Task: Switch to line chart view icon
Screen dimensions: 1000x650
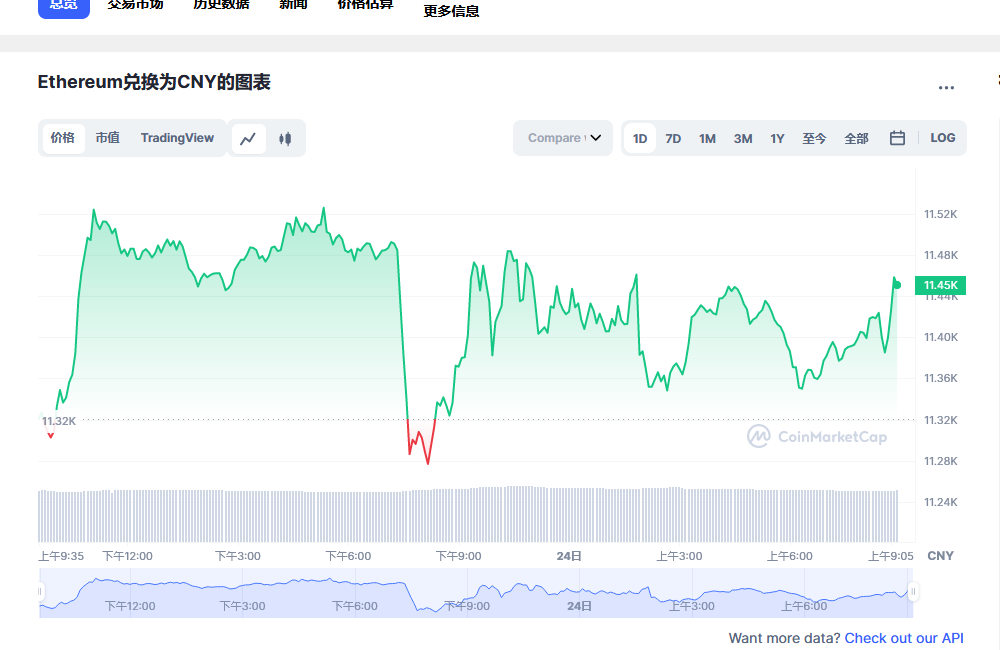Action: 249,138
